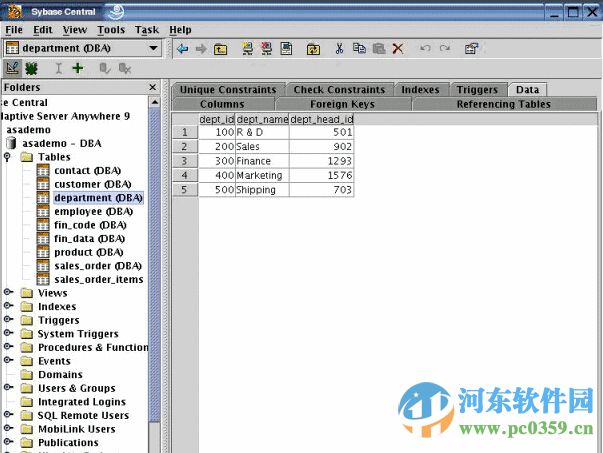603x453 pixels.
Task: Click the red X Delete icon
Action: [x=398, y=48]
